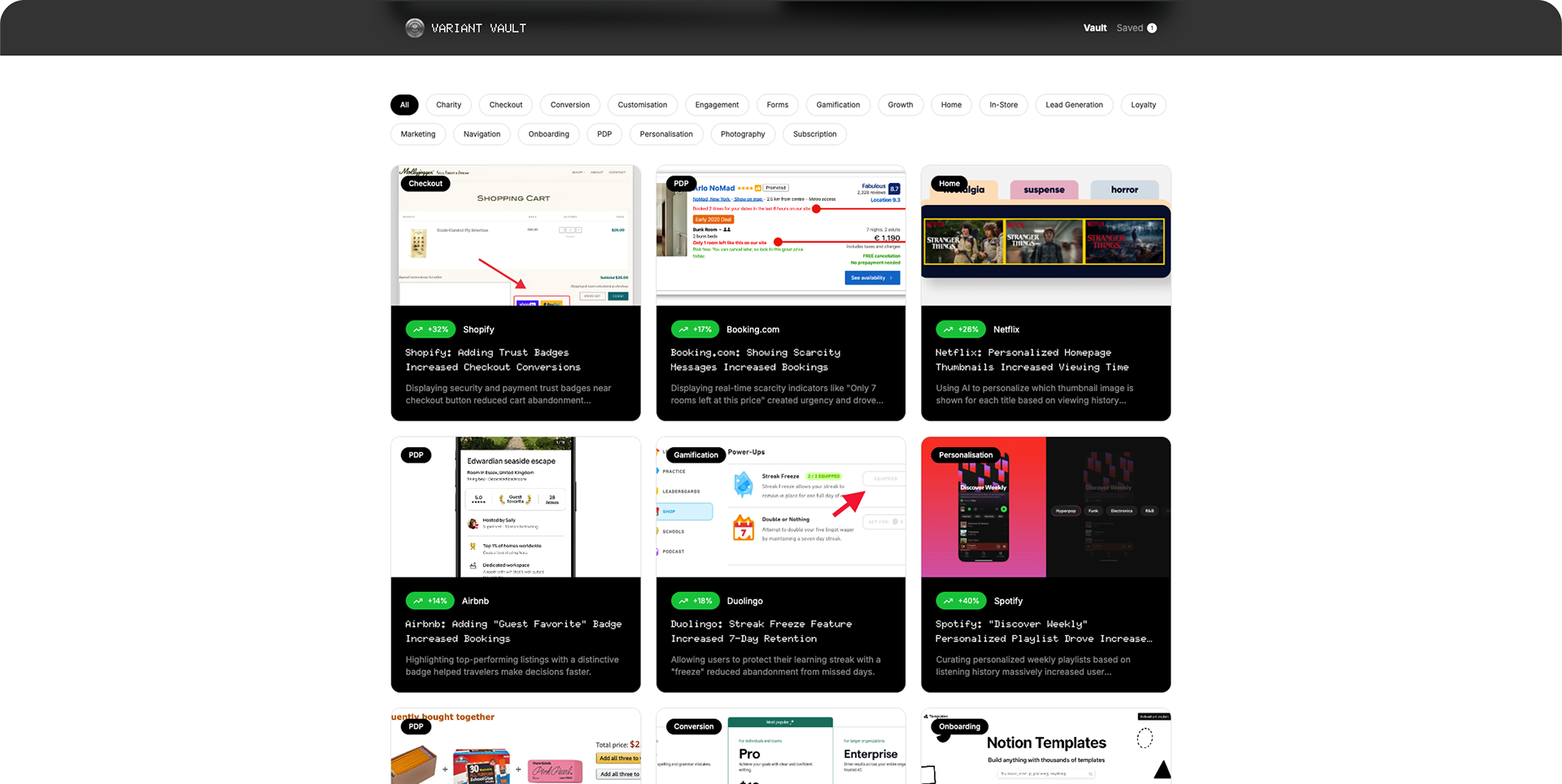
Task: Open Spotify Discover Weekly case study title
Action: (x=1044, y=632)
